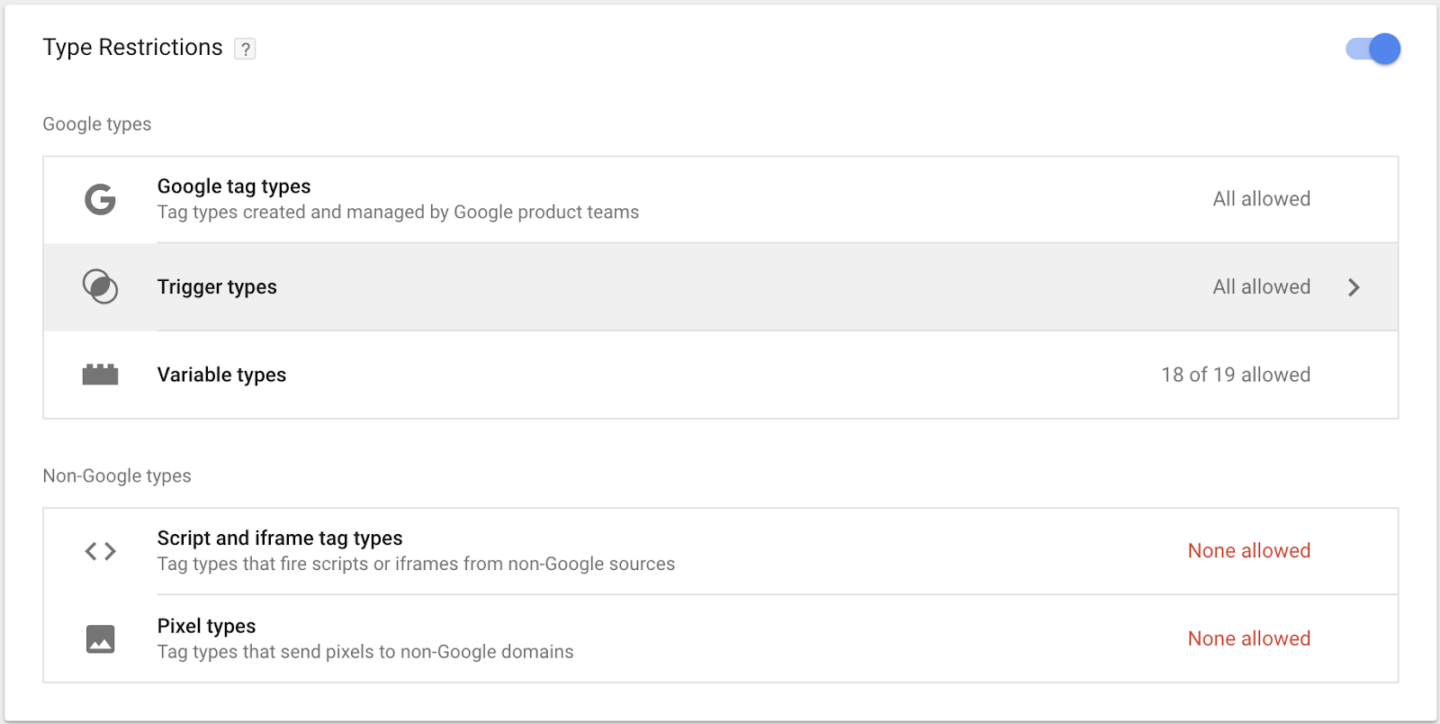Click the Google tag types description text

pos(398,212)
